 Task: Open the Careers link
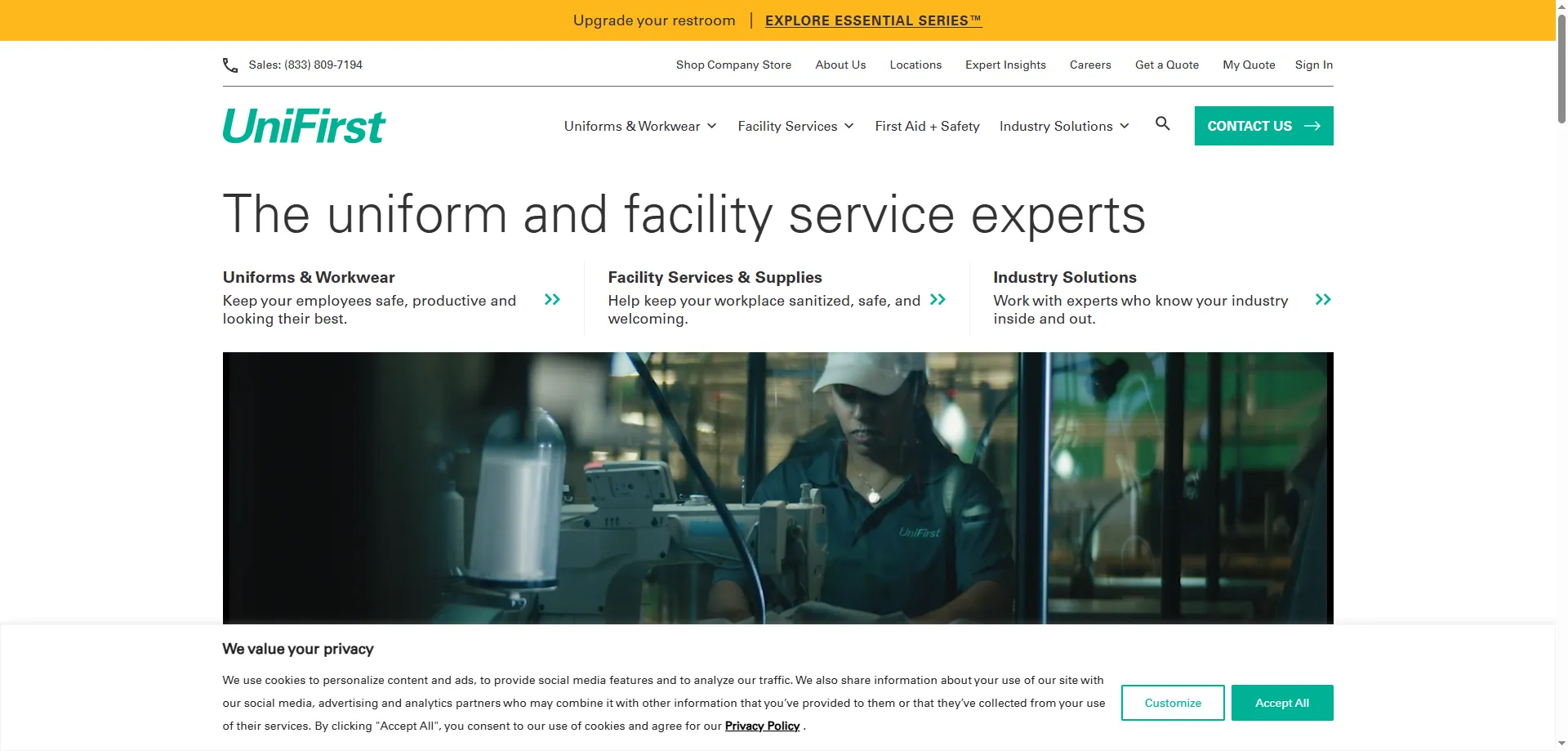1090,65
